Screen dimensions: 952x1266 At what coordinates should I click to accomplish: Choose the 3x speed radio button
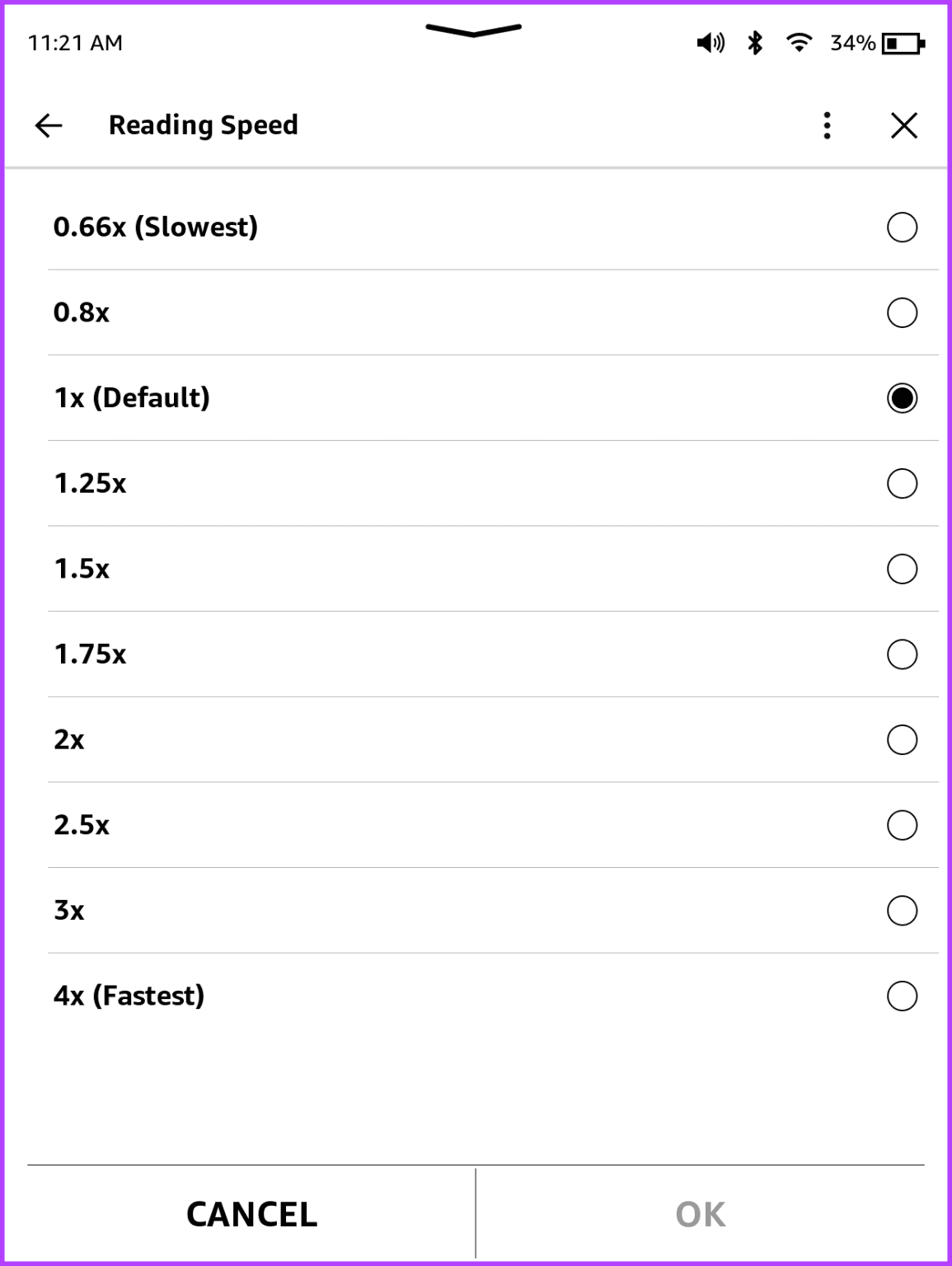click(902, 911)
